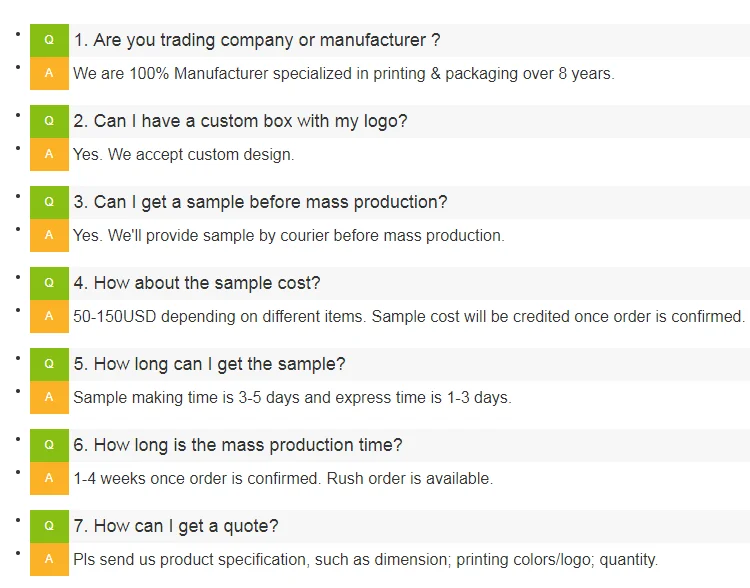Click the orange A icon beside courier sample answer
This screenshot has width=750, height=588.
pyautogui.click(x=49, y=235)
